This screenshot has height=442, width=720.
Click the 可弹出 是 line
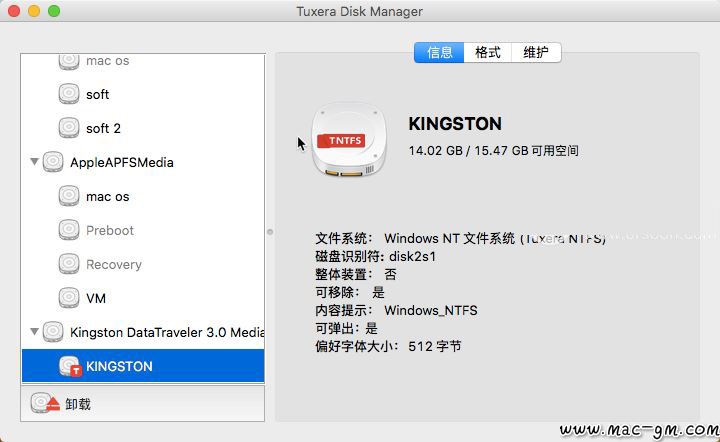(x=346, y=328)
